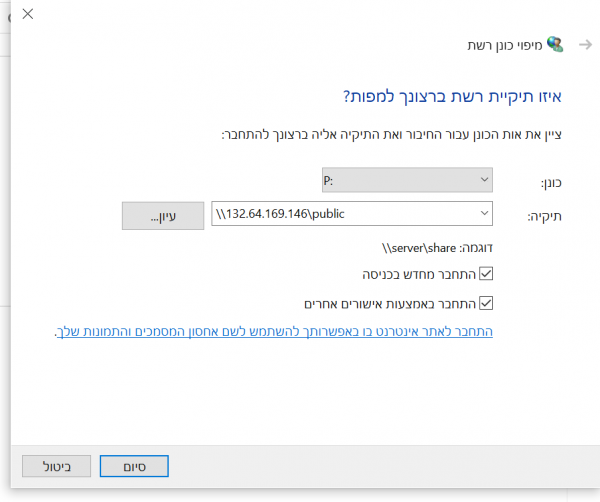Click the back arrow in the wizard header
The image size is (600, 502).
tap(585, 45)
